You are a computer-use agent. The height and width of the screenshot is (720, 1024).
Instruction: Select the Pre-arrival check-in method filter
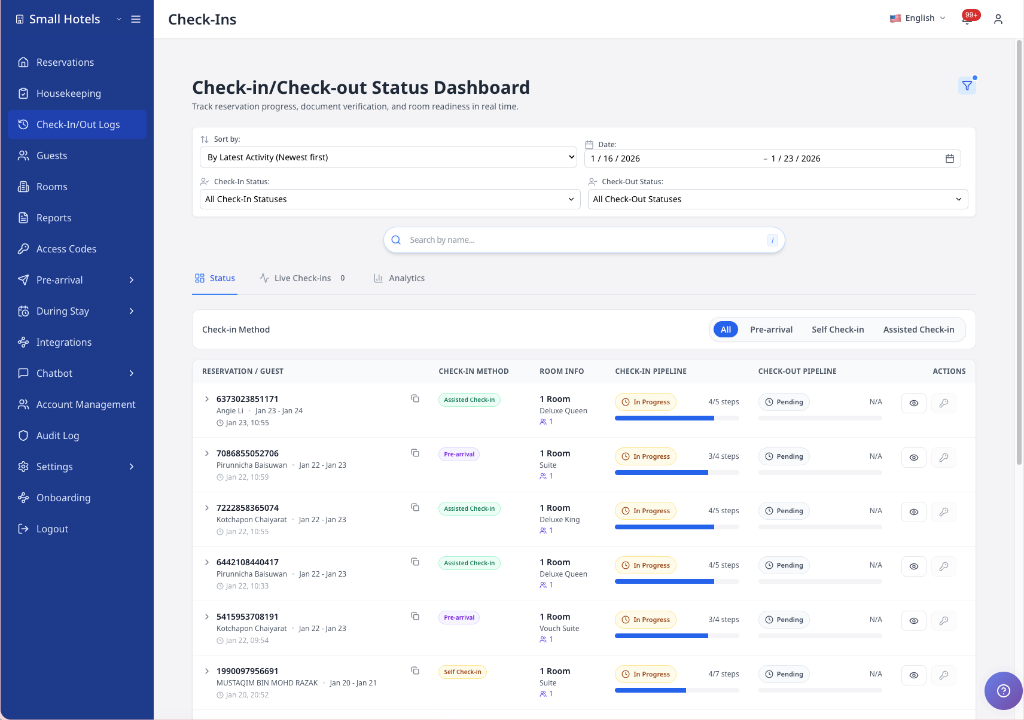pyautogui.click(x=771, y=329)
